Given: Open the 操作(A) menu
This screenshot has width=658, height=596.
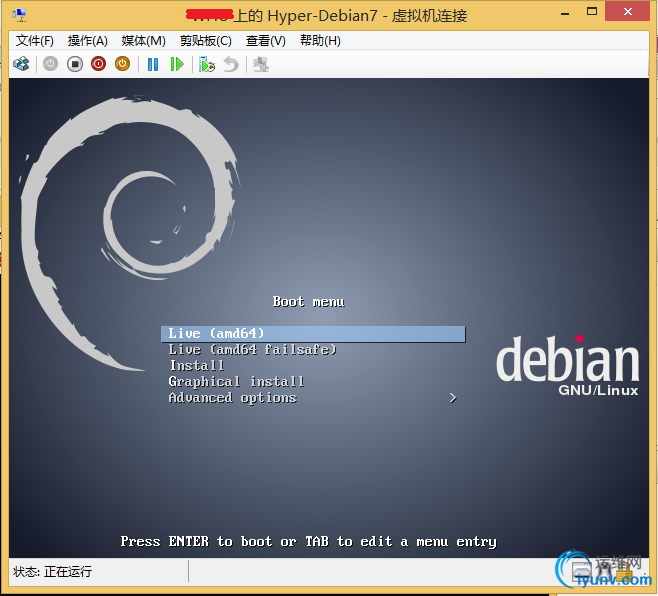Looking at the screenshot, I should [x=87, y=41].
